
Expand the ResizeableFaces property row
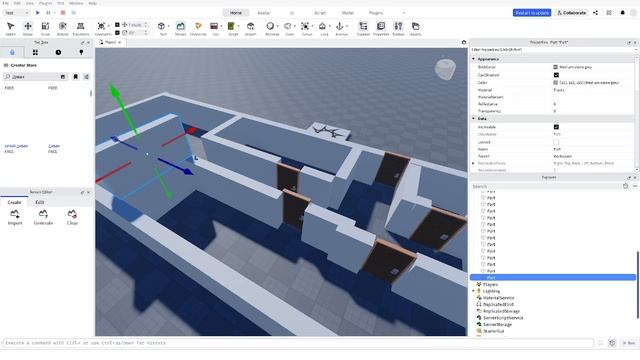(x=473, y=163)
